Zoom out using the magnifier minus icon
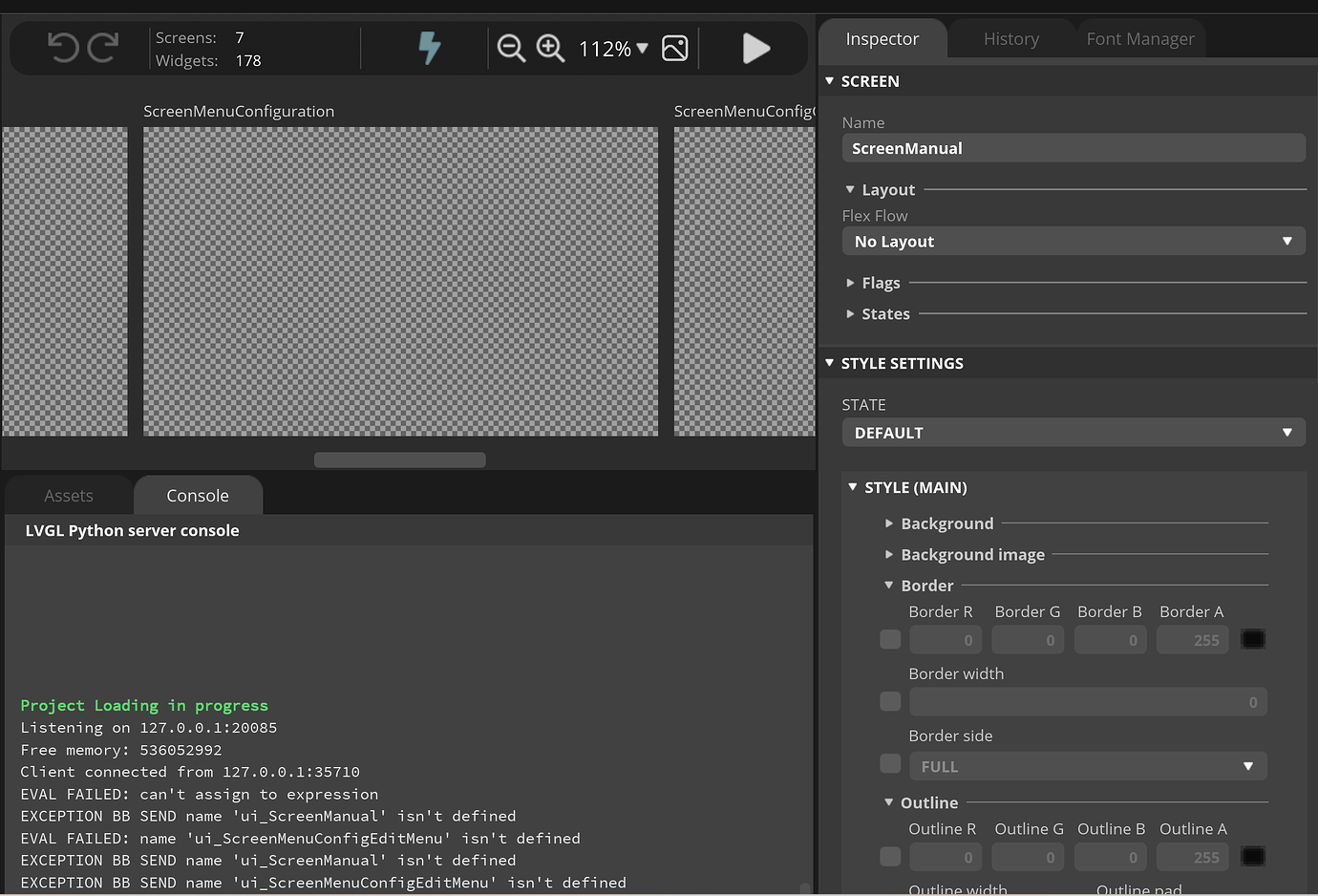 tap(511, 48)
